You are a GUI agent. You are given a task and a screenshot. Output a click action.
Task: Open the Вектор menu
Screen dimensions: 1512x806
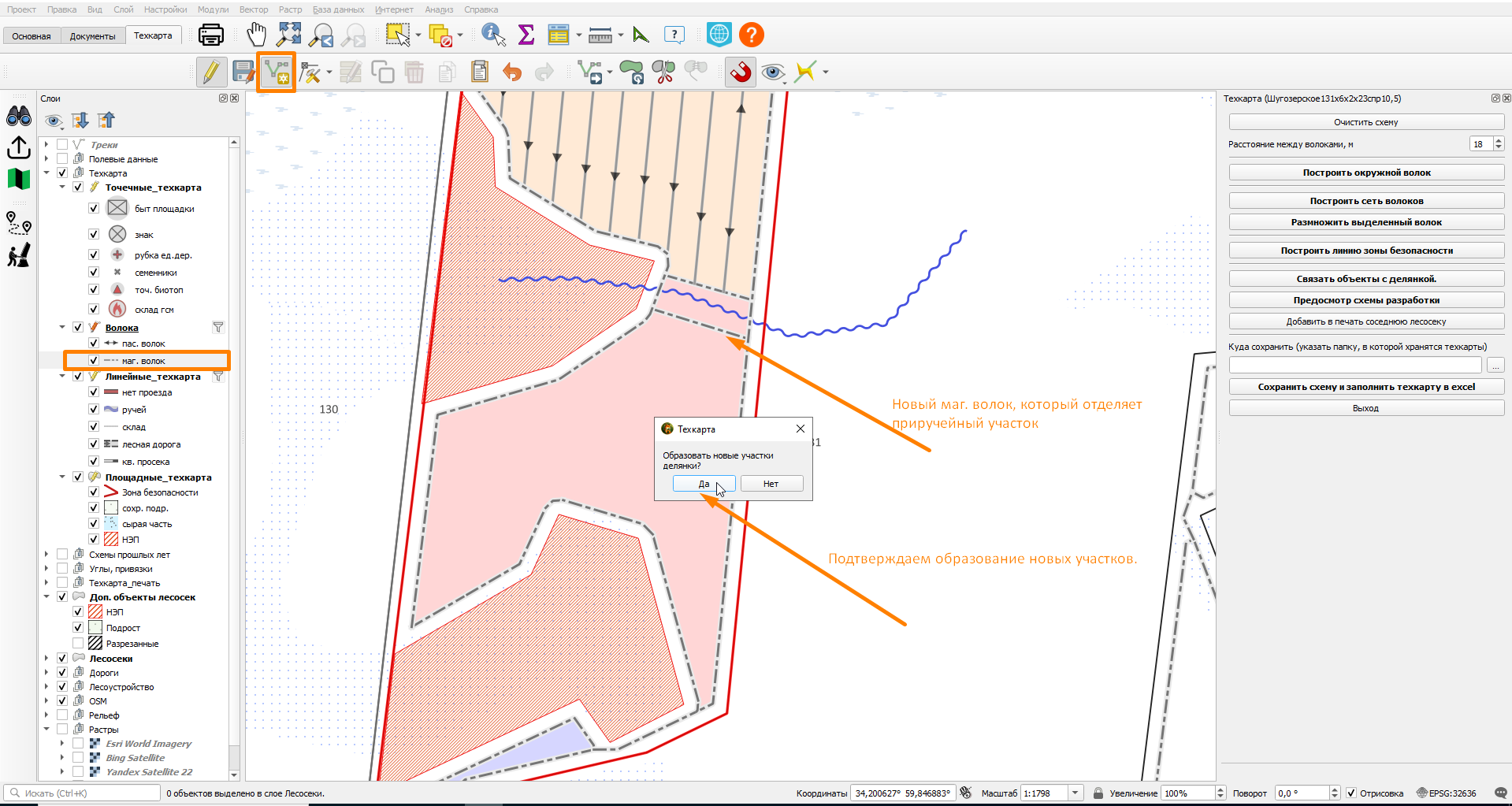click(x=254, y=9)
